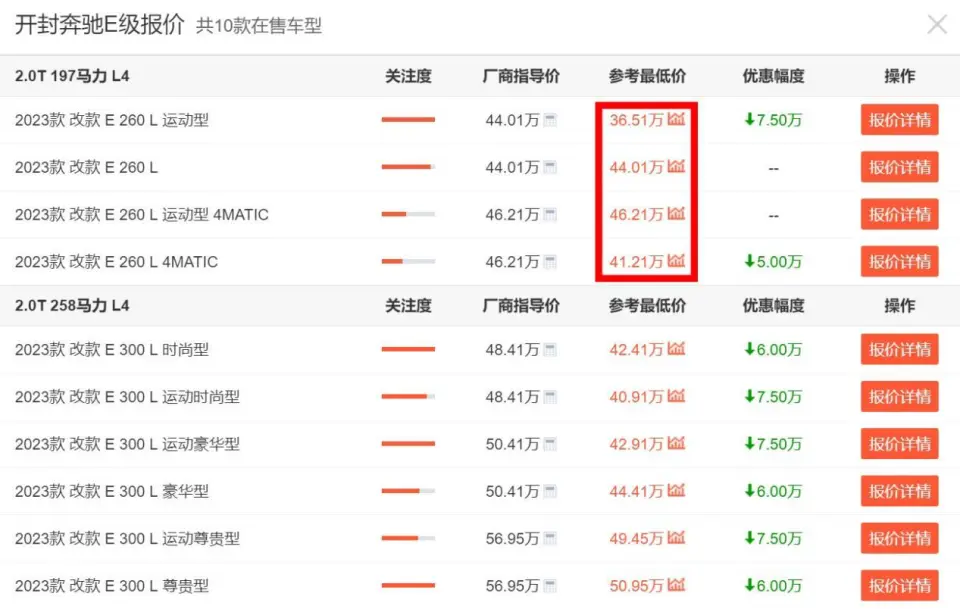This screenshot has height=609, width=960.
Task: Click the lowest price 41.21万
Action: [x=636, y=262]
